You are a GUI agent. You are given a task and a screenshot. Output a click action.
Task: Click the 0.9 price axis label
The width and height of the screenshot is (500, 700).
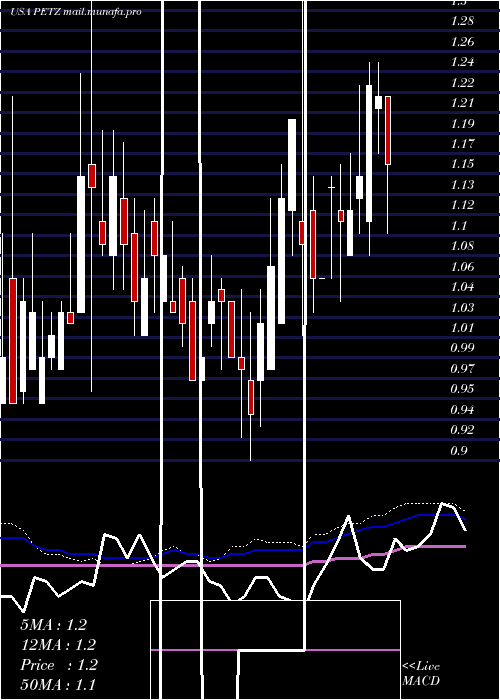pyautogui.click(x=459, y=450)
